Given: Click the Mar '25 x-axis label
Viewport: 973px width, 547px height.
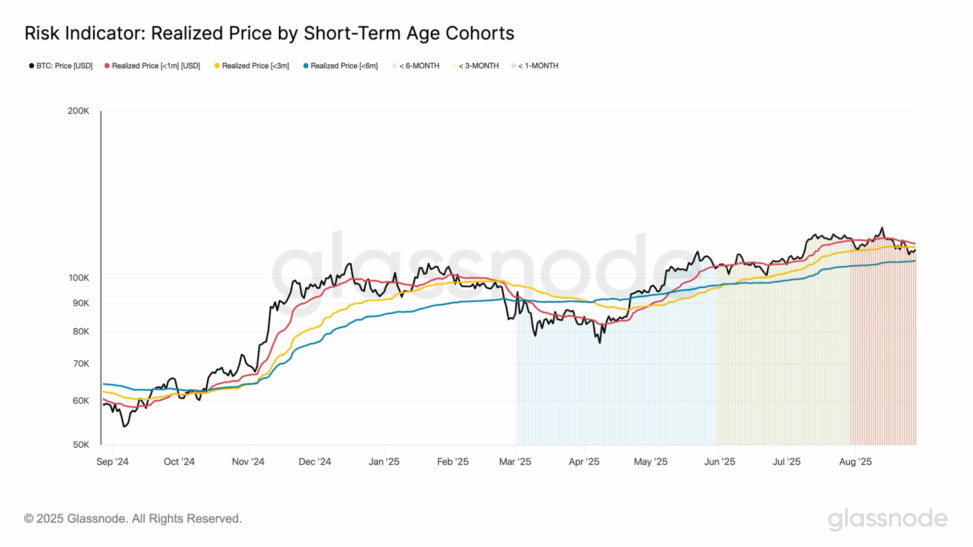Looking at the screenshot, I should 515,462.
